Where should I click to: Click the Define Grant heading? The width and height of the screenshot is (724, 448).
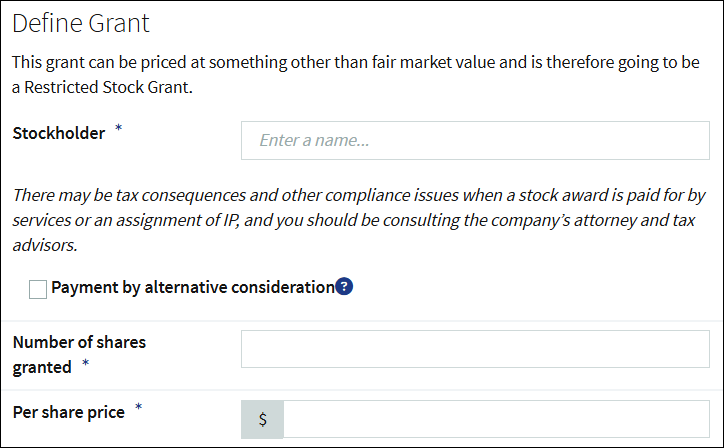pos(81,23)
